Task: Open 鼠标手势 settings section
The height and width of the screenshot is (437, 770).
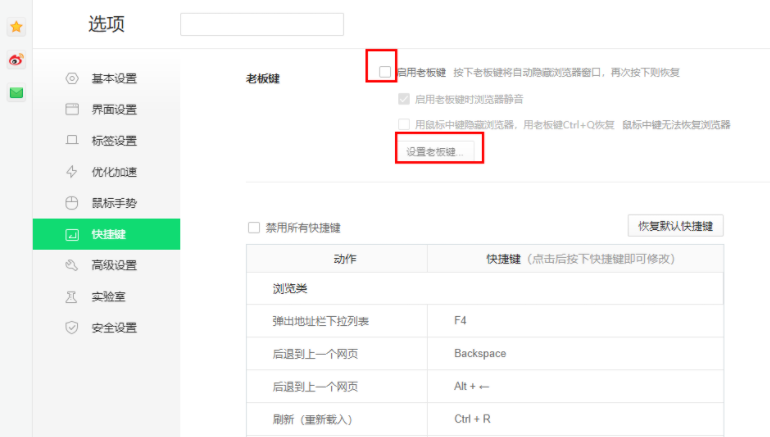Action: click(x=107, y=203)
